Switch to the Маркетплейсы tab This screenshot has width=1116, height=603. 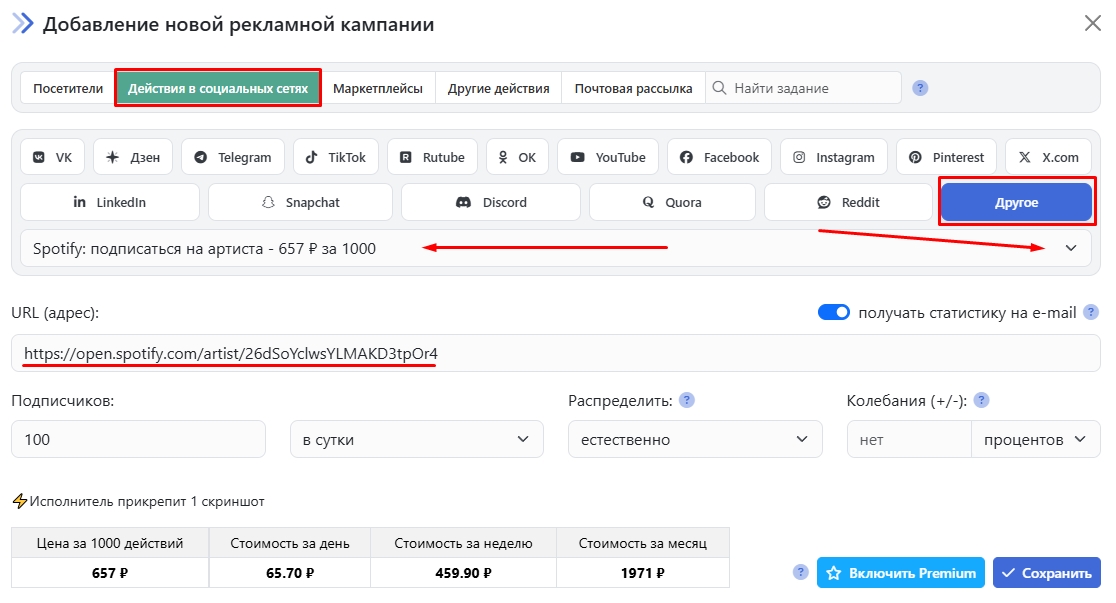coord(378,88)
